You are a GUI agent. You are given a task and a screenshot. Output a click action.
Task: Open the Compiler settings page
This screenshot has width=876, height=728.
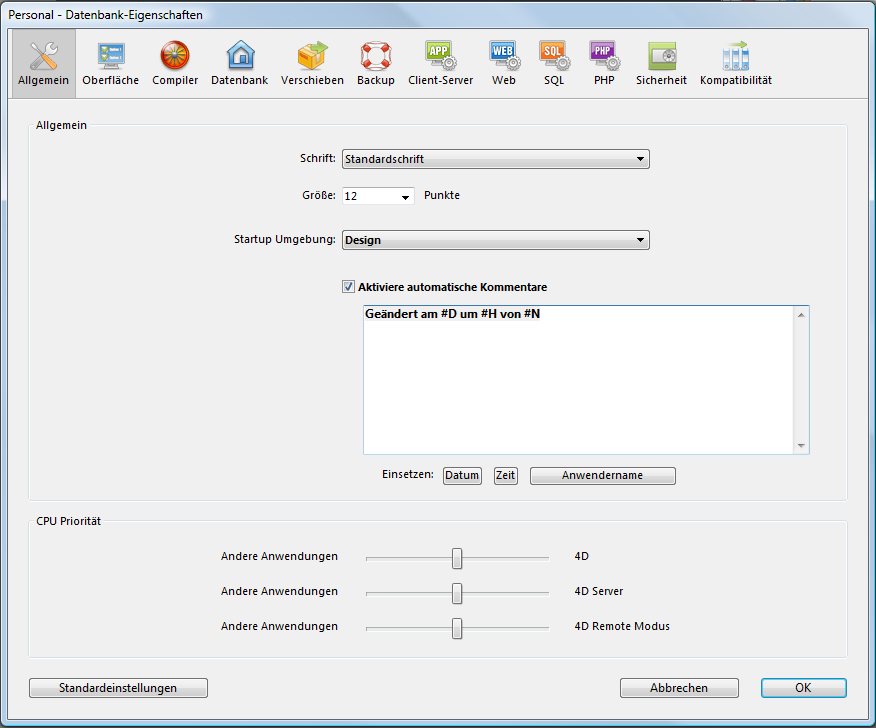coord(175,63)
